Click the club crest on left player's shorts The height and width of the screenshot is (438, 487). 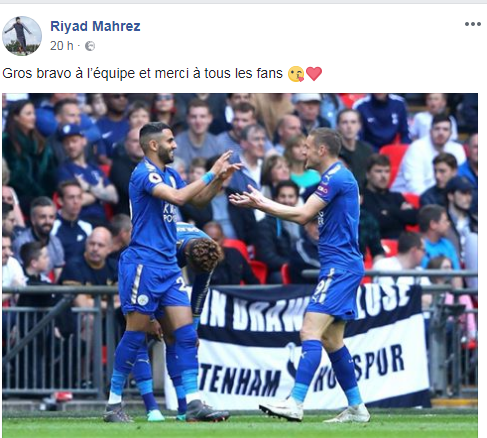143,299
